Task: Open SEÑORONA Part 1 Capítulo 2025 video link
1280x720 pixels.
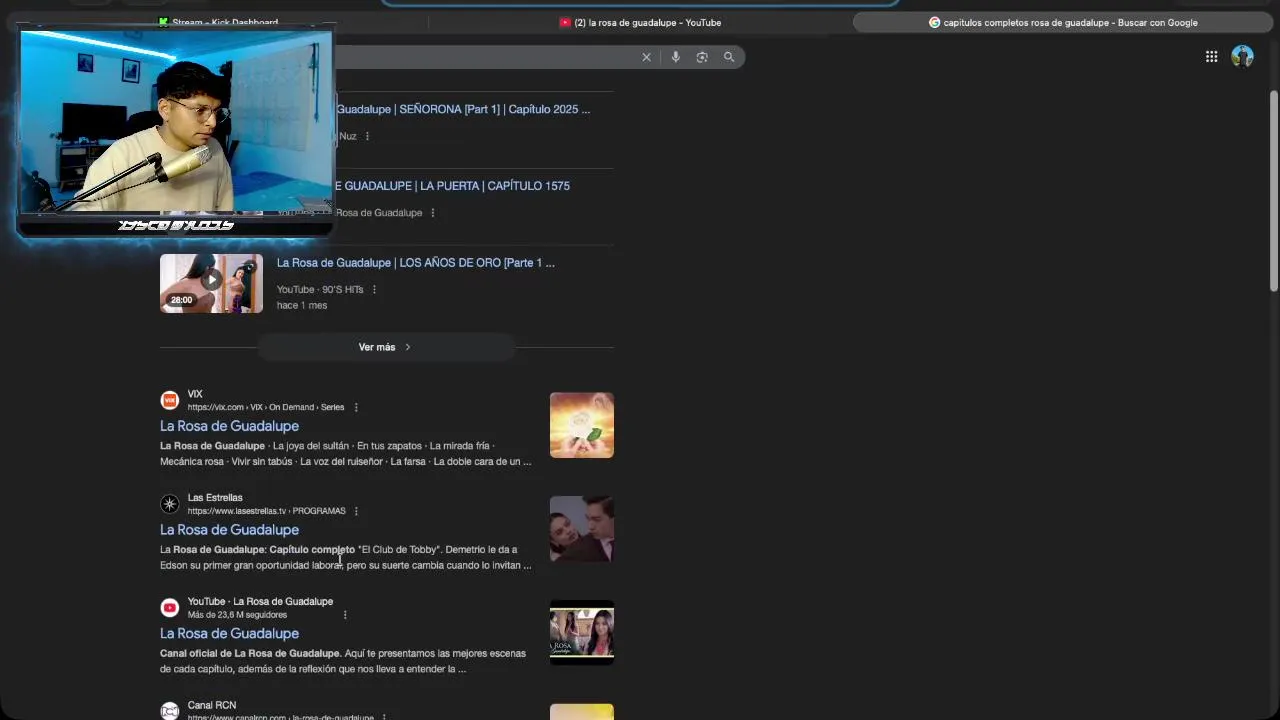Action: (463, 109)
